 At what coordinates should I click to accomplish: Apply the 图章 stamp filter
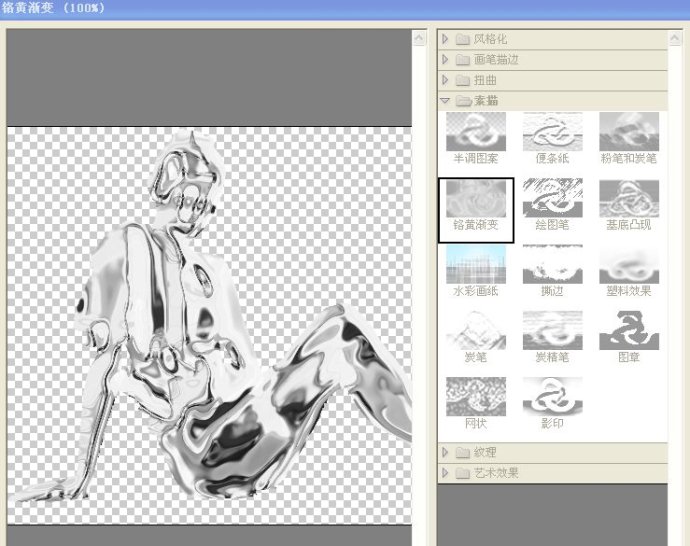tap(628, 331)
